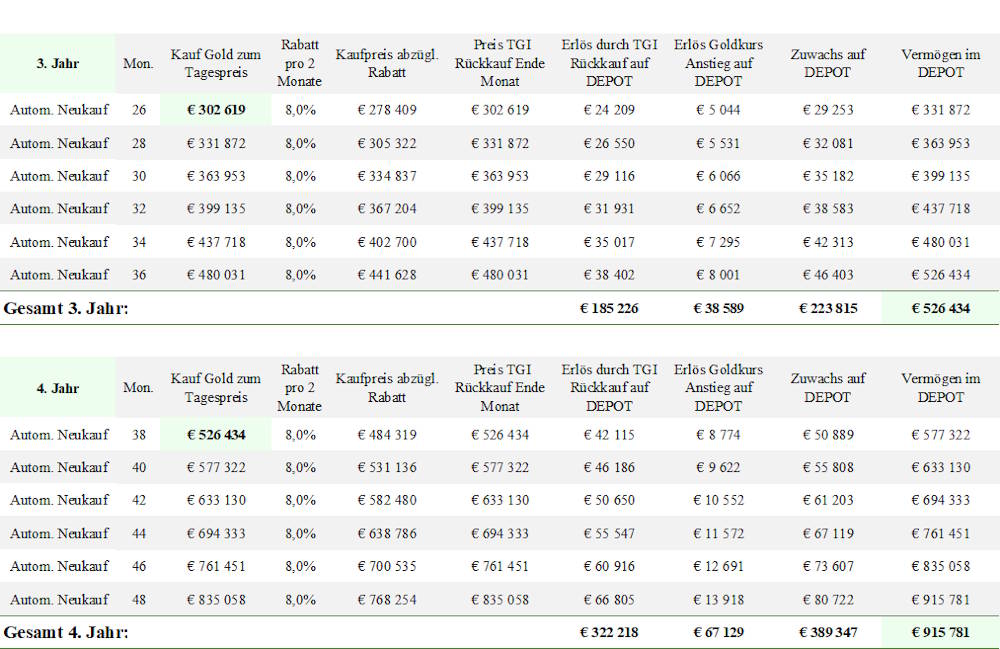Select month number 32
Viewport: 1000px width, 649px height.
[139, 208]
